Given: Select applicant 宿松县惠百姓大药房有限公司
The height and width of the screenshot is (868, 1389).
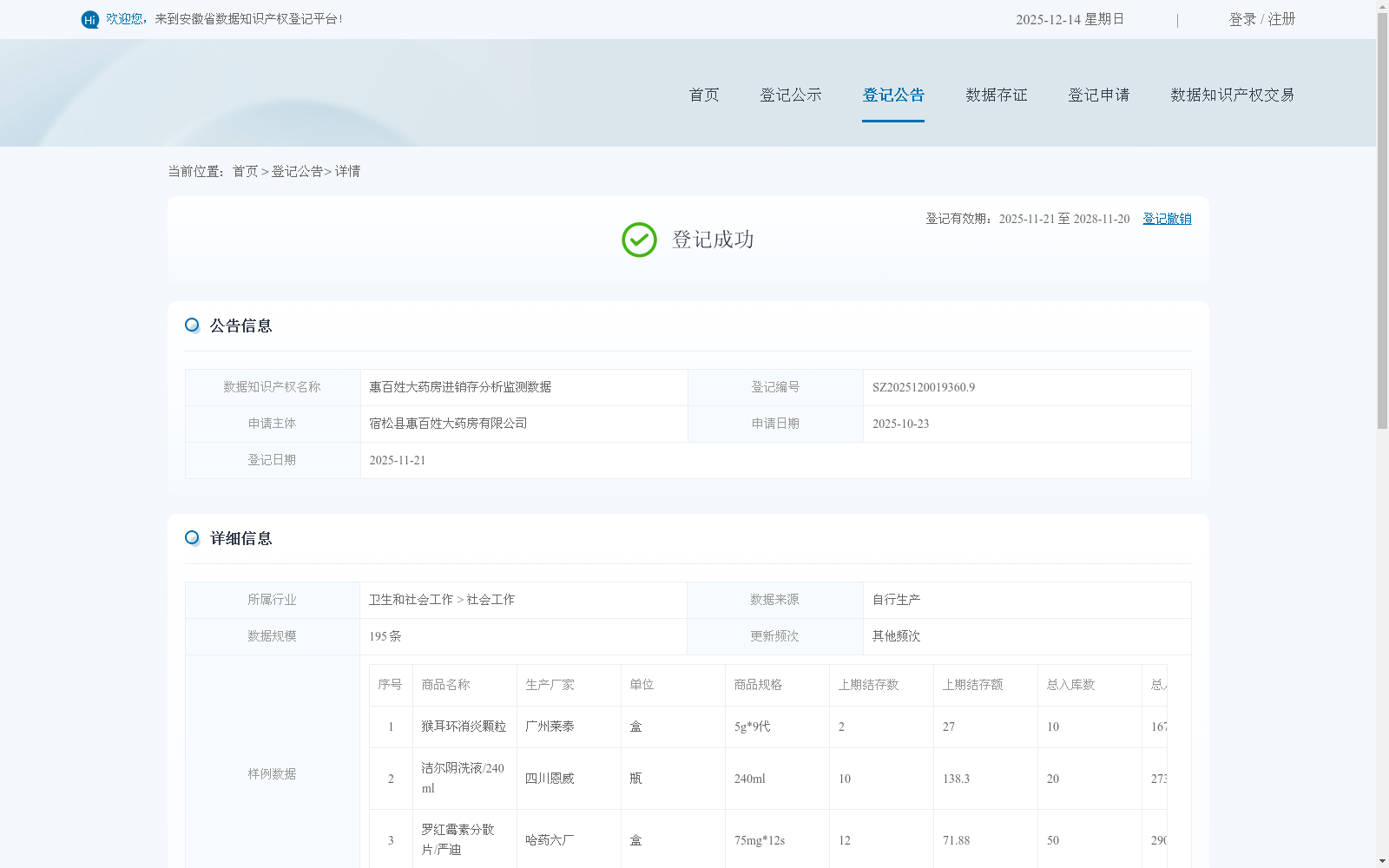Looking at the screenshot, I should [x=448, y=424].
